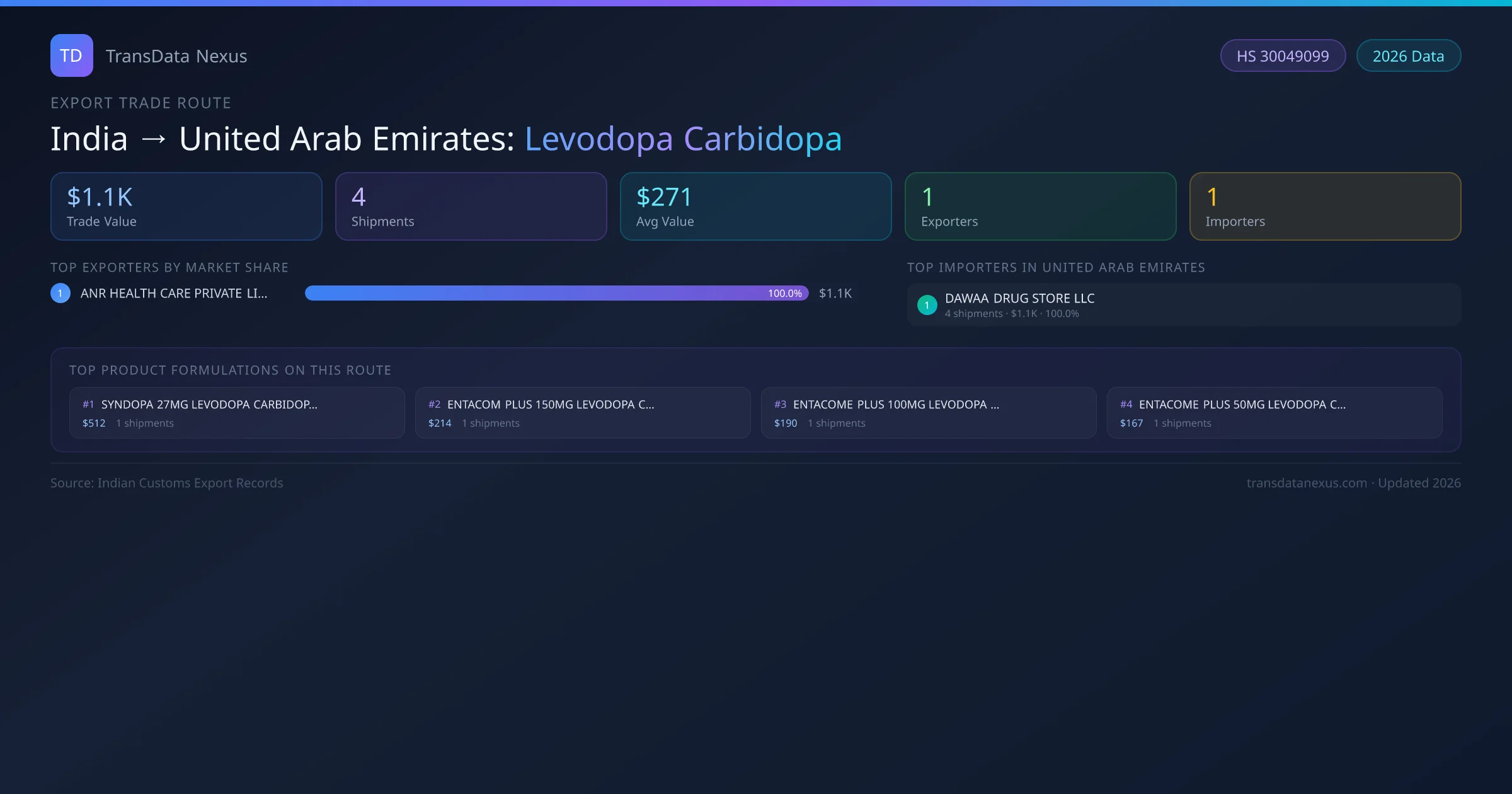Image resolution: width=1512 pixels, height=794 pixels.
Task: Open the 1 Exporters stat card
Action: tap(1040, 207)
